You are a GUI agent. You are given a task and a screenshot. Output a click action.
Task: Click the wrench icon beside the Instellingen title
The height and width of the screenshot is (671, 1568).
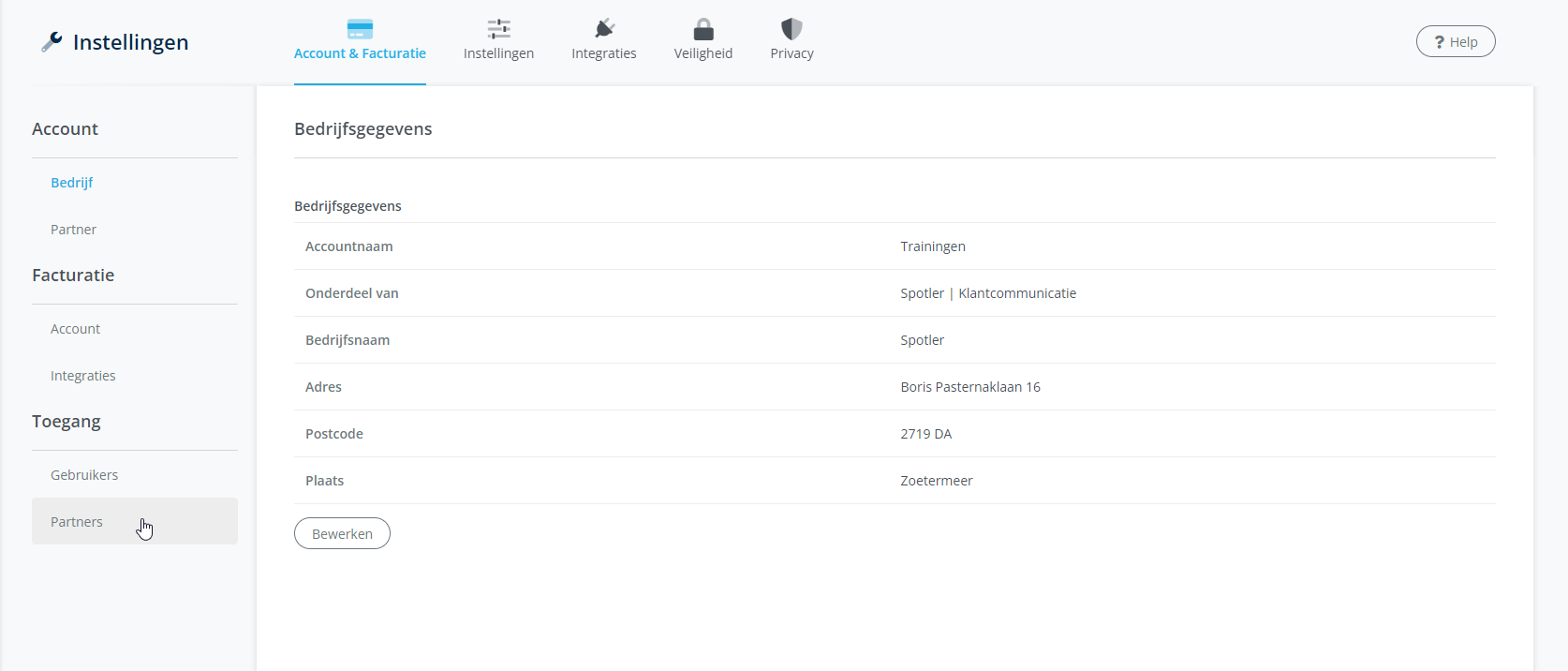point(52,42)
